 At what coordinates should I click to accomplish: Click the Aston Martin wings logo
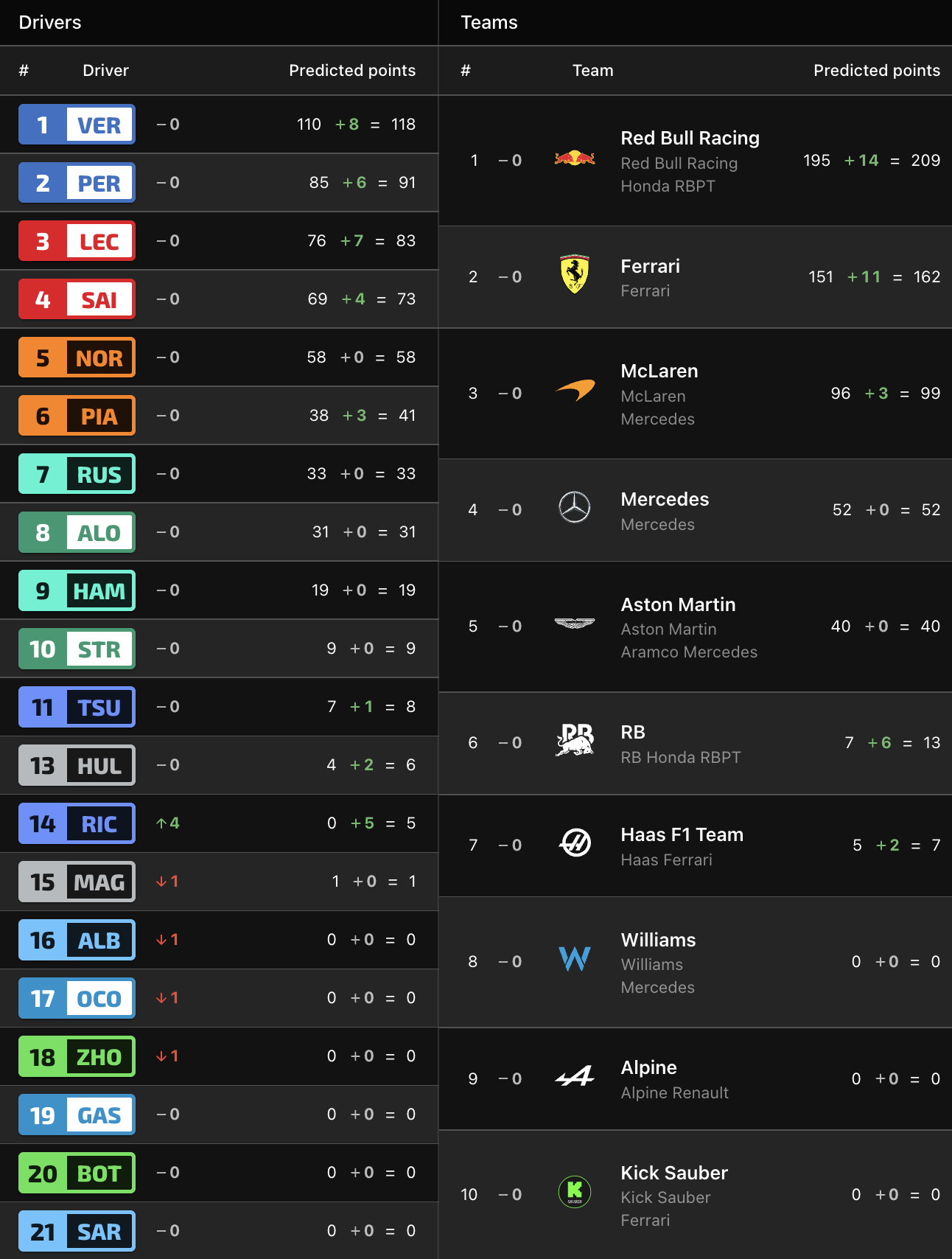click(x=575, y=624)
